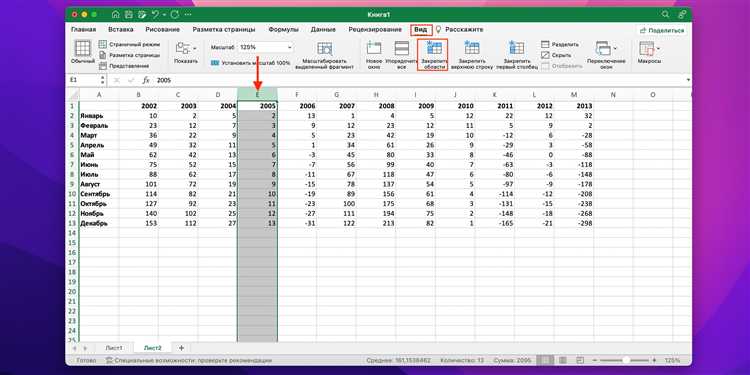Click the Упорядочить все icon

coord(402,48)
